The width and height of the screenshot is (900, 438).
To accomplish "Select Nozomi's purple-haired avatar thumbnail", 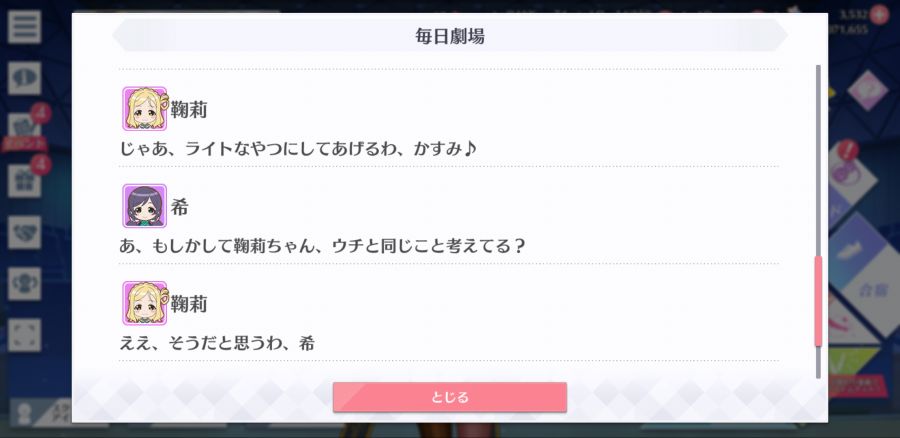I will (x=144, y=206).
